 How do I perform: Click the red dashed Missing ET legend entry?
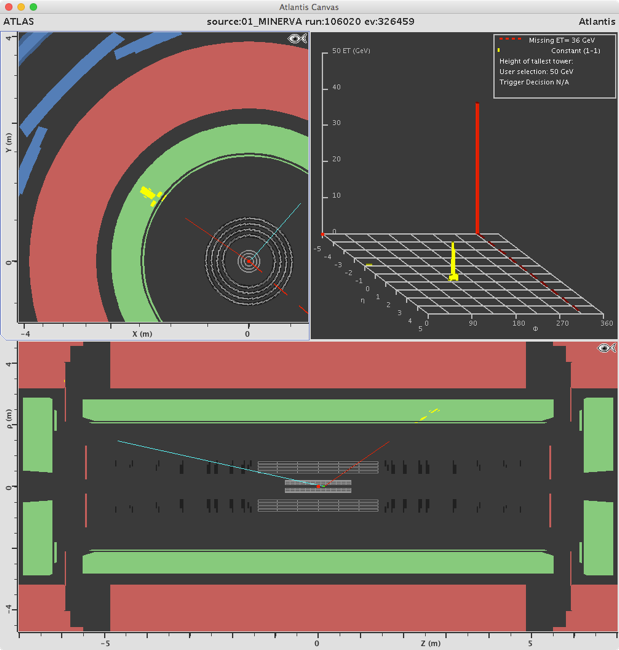[508, 40]
